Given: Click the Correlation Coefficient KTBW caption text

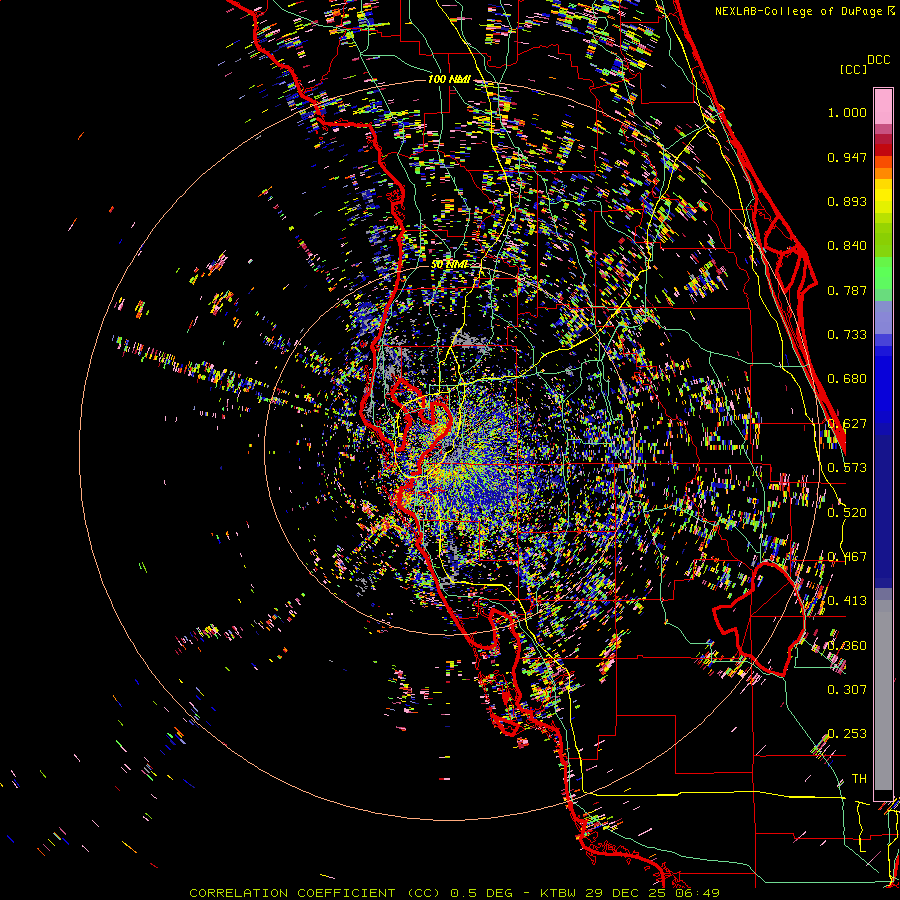Looking at the screenshot, I should tap(454, 893).
